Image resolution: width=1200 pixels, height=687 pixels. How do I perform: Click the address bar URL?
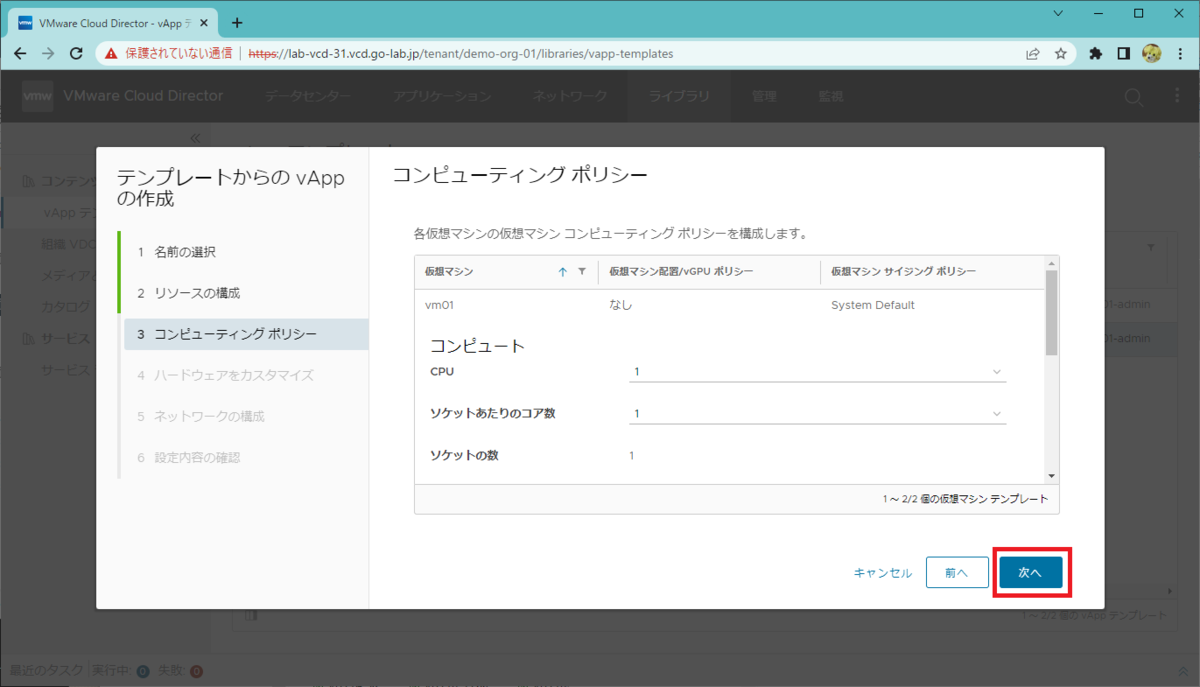pos(461,54)
